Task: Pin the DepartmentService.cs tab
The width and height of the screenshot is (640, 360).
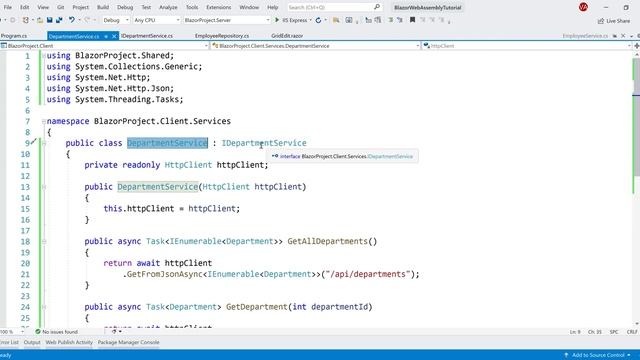Action: tap(106, 36)
